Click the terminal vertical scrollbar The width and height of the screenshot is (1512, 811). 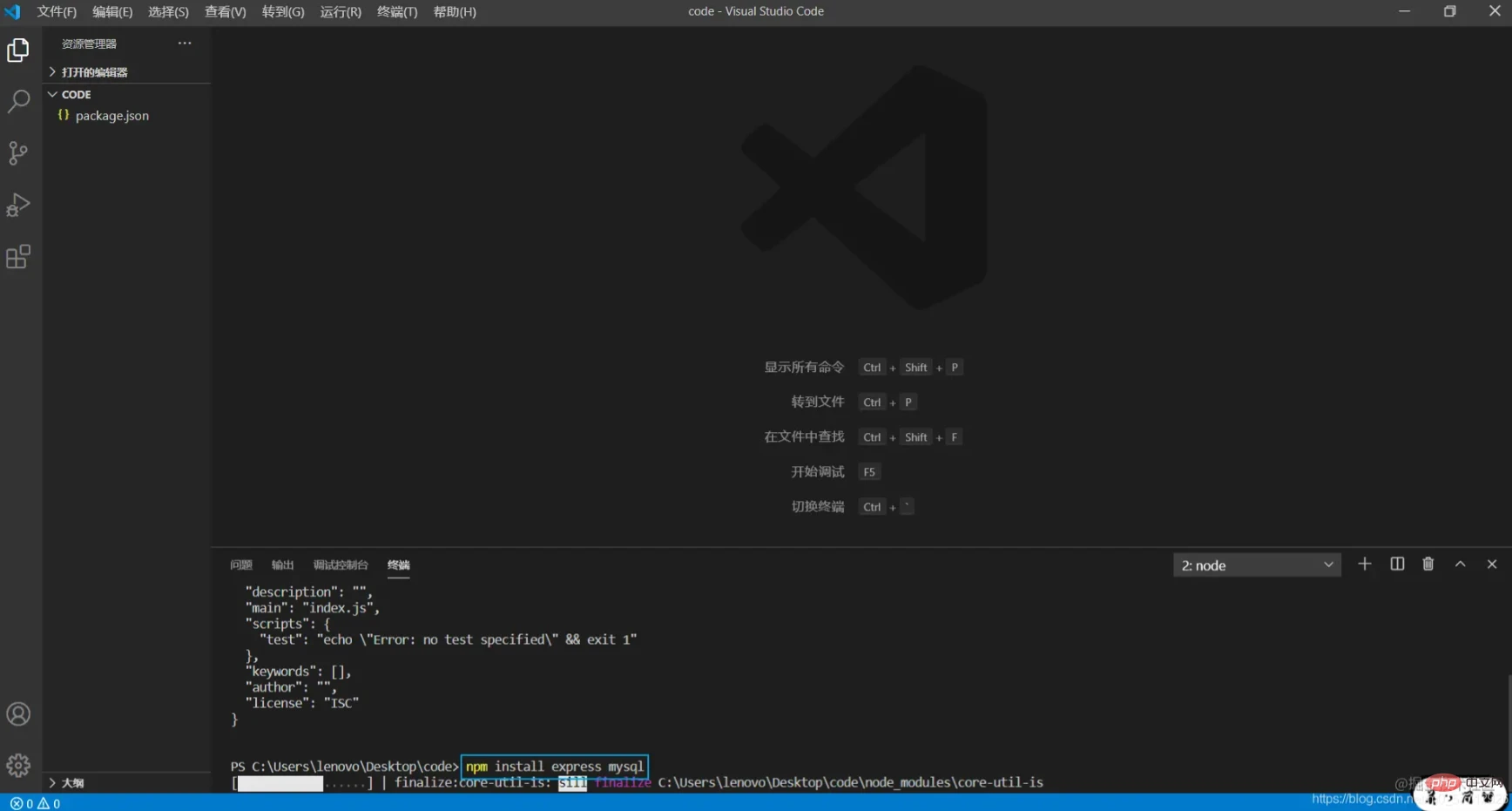[1509, 732]
